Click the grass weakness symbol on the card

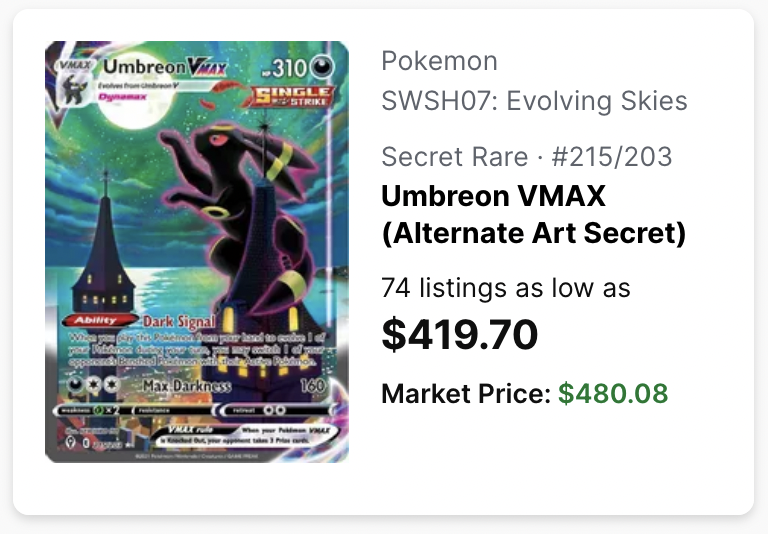tap(97, 411)
